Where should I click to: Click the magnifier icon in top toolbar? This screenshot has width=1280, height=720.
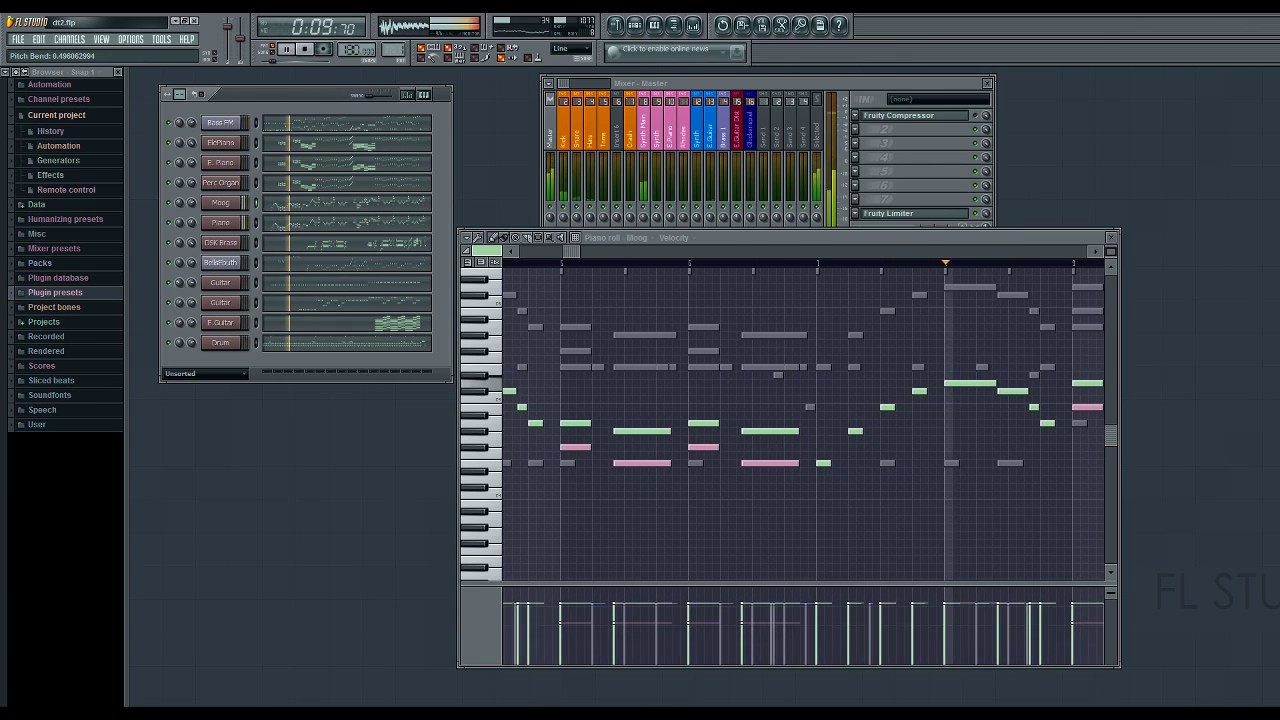801,25
